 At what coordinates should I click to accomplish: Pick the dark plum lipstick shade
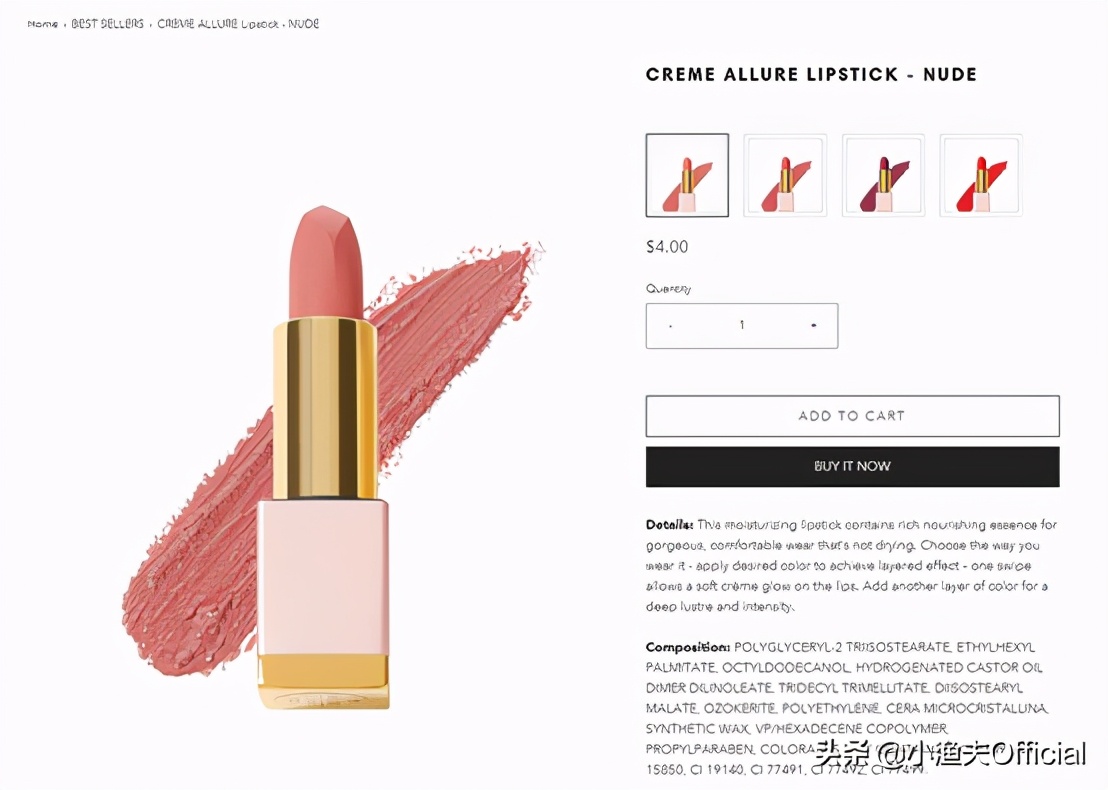[883, 175]
